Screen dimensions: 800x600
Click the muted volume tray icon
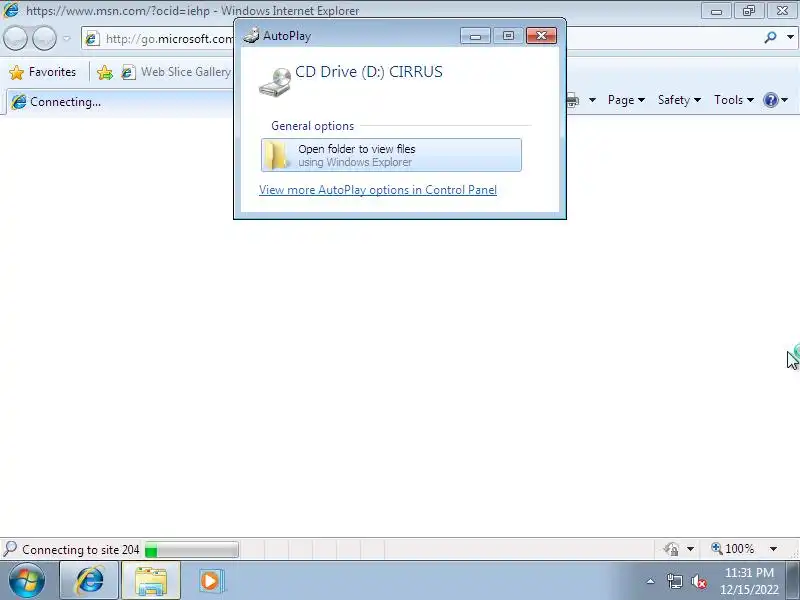click(x=698, y=581)
